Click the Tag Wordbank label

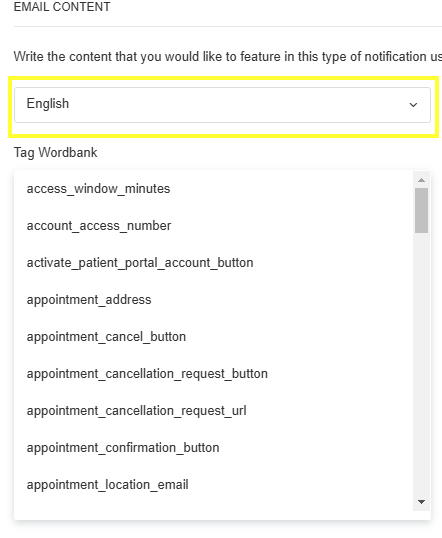[56, 153]
